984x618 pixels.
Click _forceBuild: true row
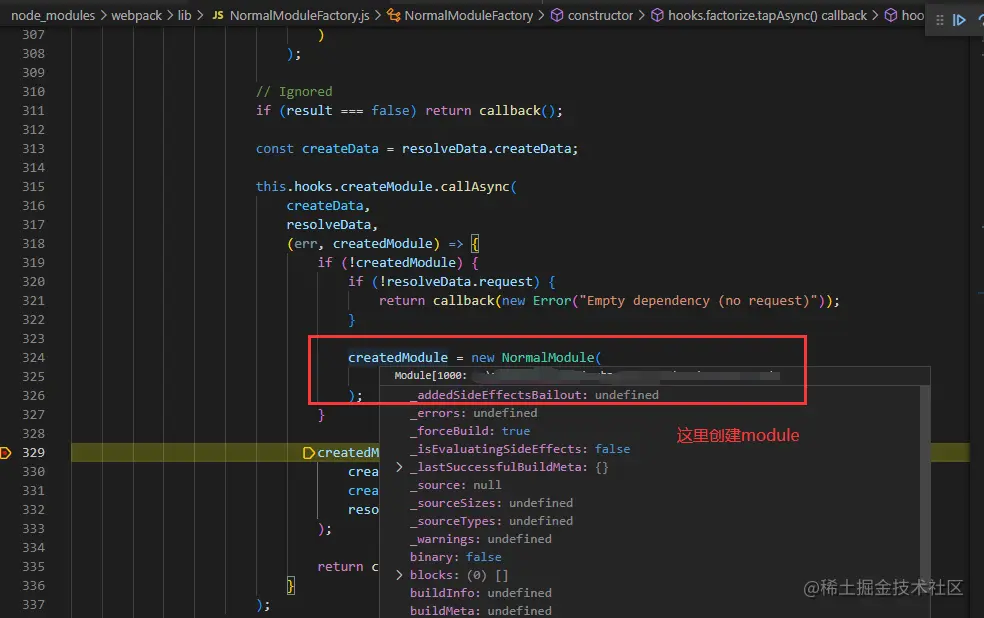(x=469, y=431)
